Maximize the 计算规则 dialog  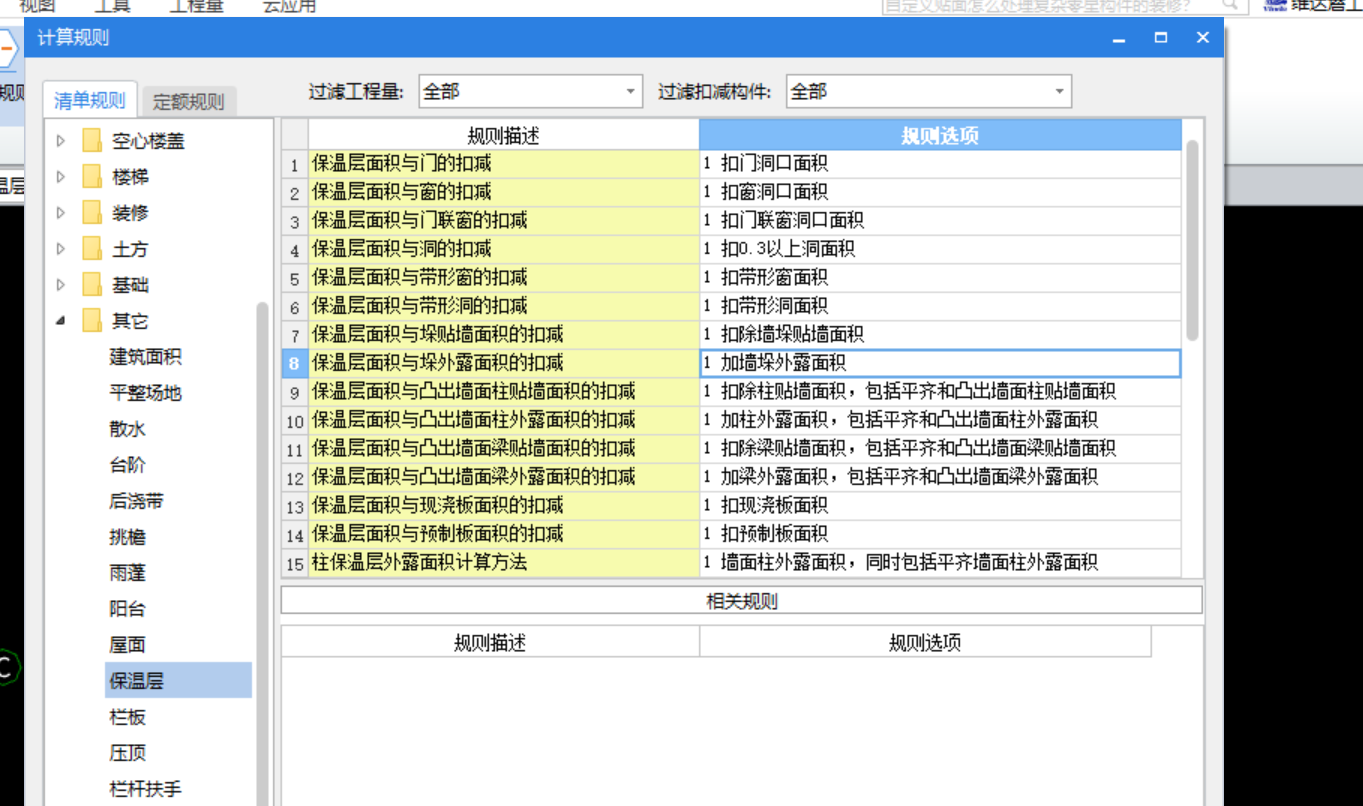point(1160,38)
